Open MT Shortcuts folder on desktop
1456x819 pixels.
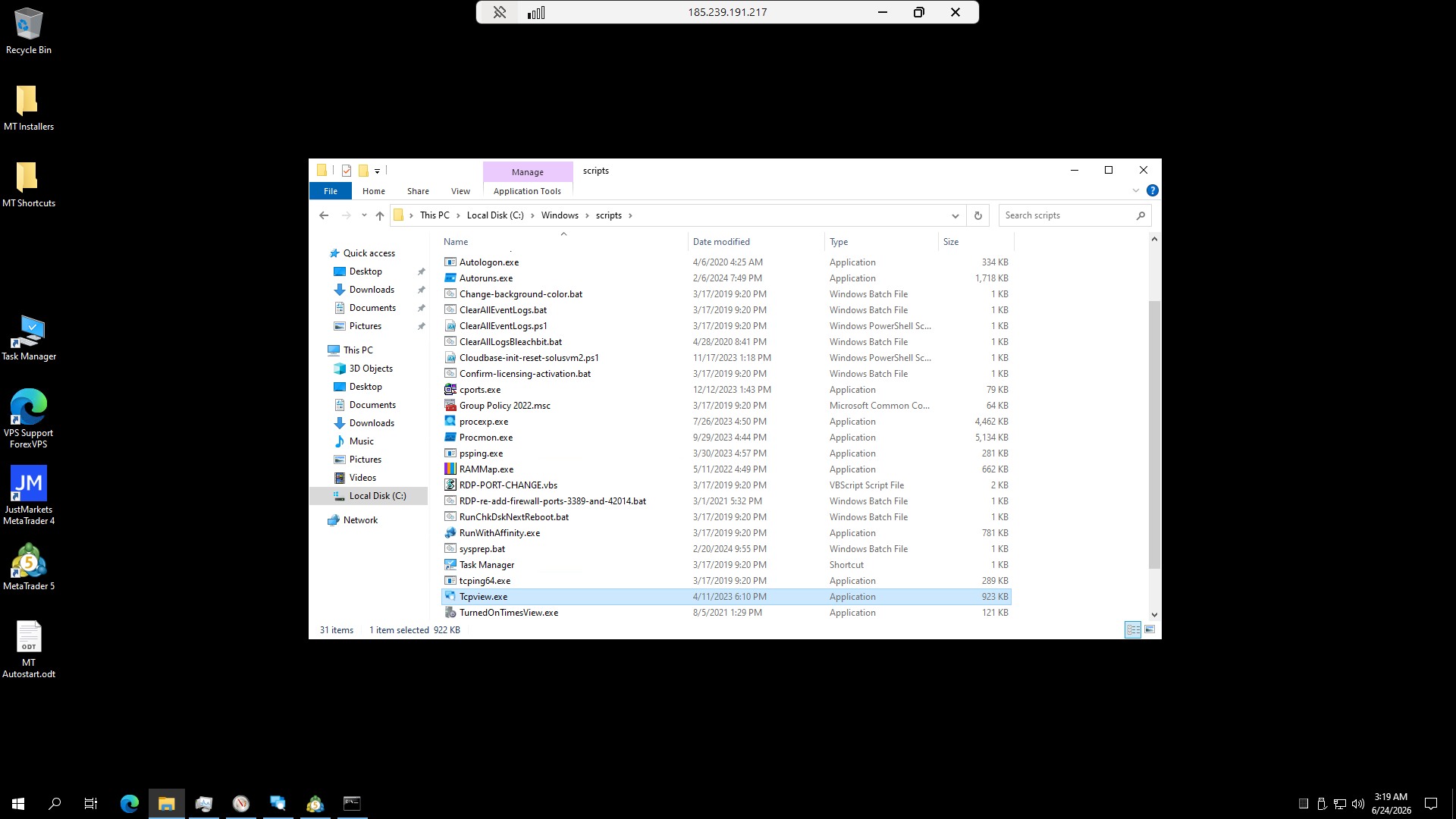(29, 184)
